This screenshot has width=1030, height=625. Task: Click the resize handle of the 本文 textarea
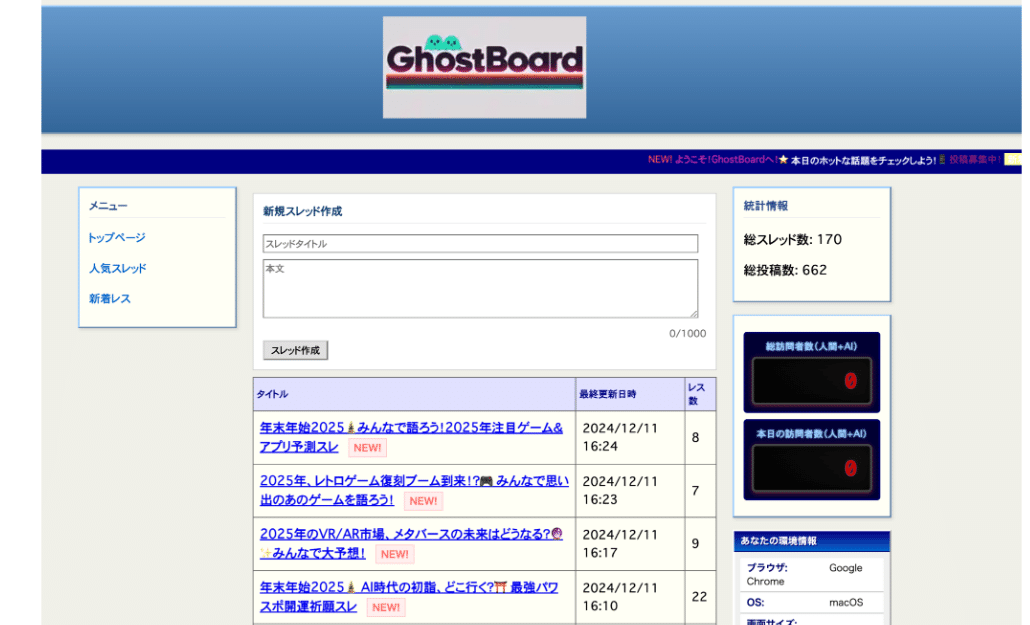693,313
